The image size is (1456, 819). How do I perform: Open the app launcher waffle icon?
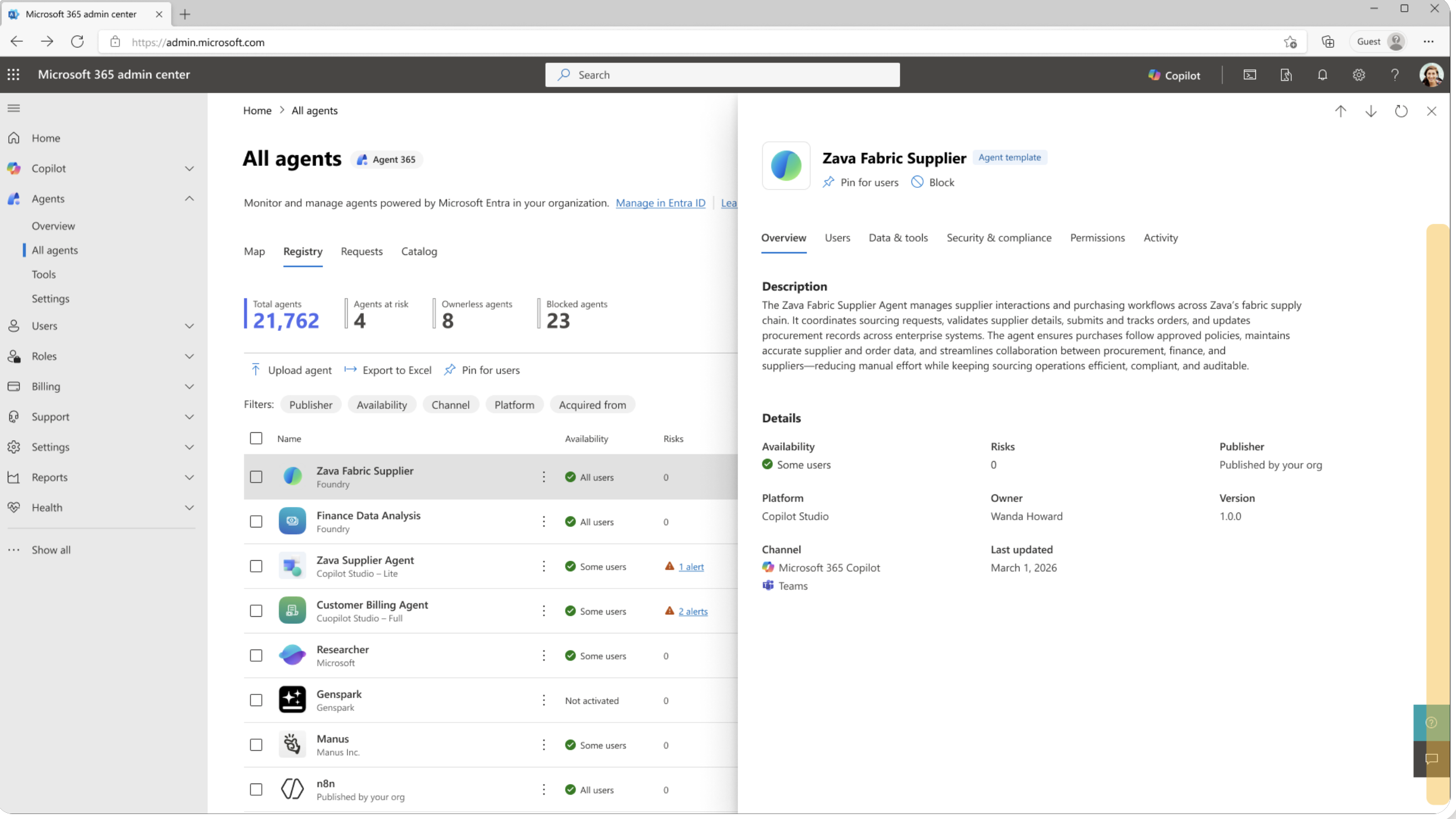click(x=13, y=75)
